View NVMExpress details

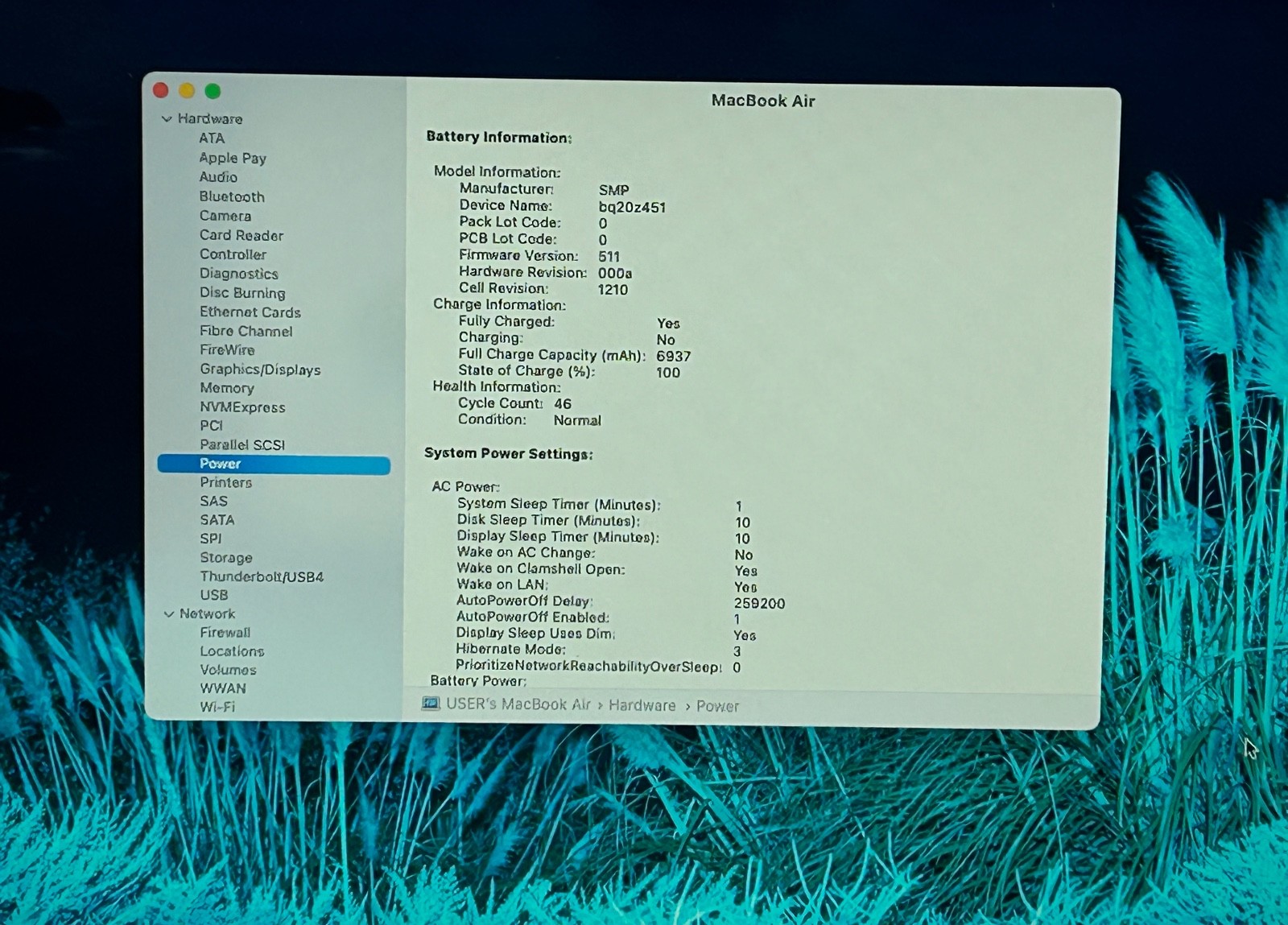[242, 407]
